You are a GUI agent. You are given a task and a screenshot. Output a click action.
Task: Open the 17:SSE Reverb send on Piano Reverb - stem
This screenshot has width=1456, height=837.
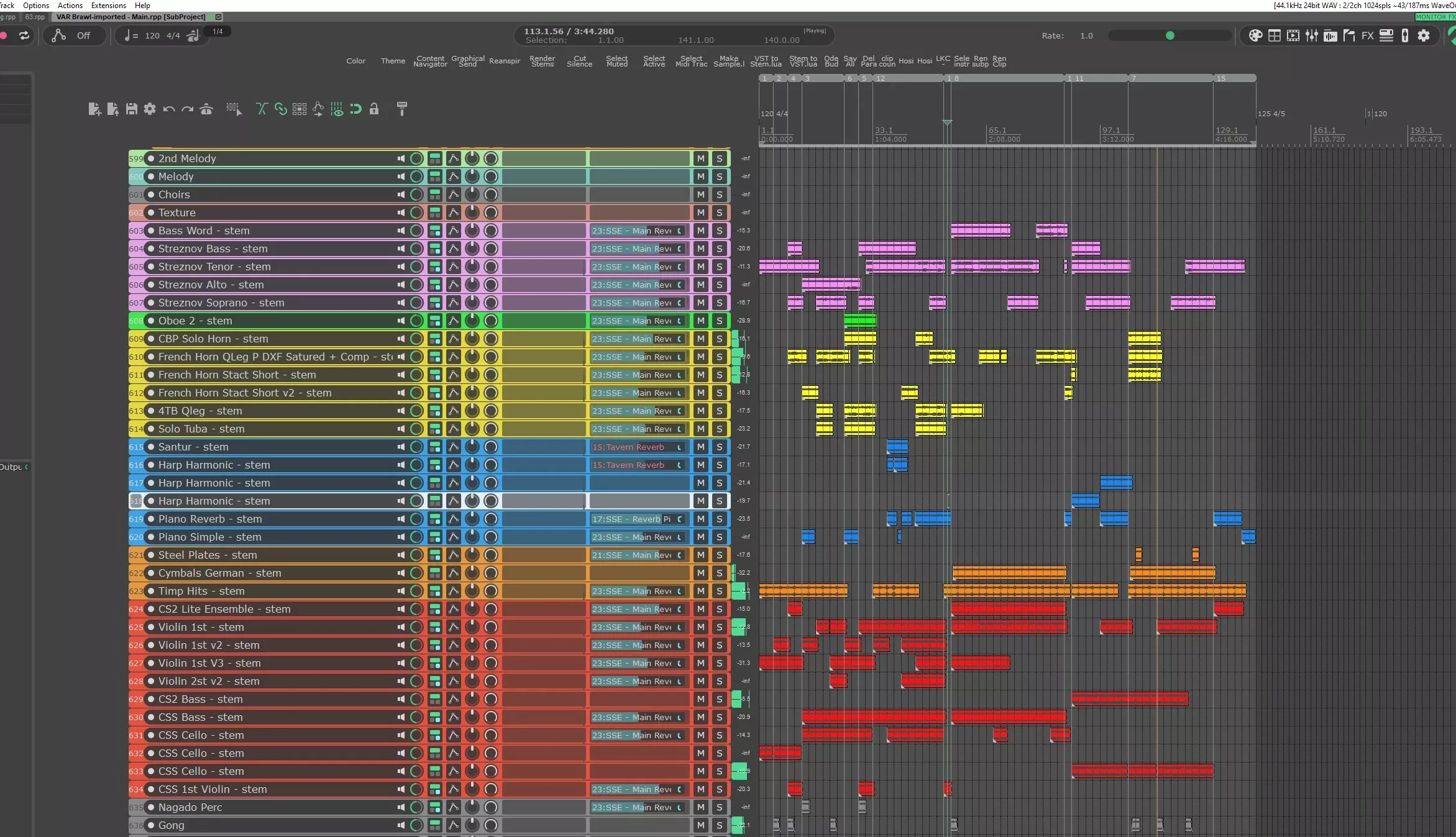tap(638, 519)
